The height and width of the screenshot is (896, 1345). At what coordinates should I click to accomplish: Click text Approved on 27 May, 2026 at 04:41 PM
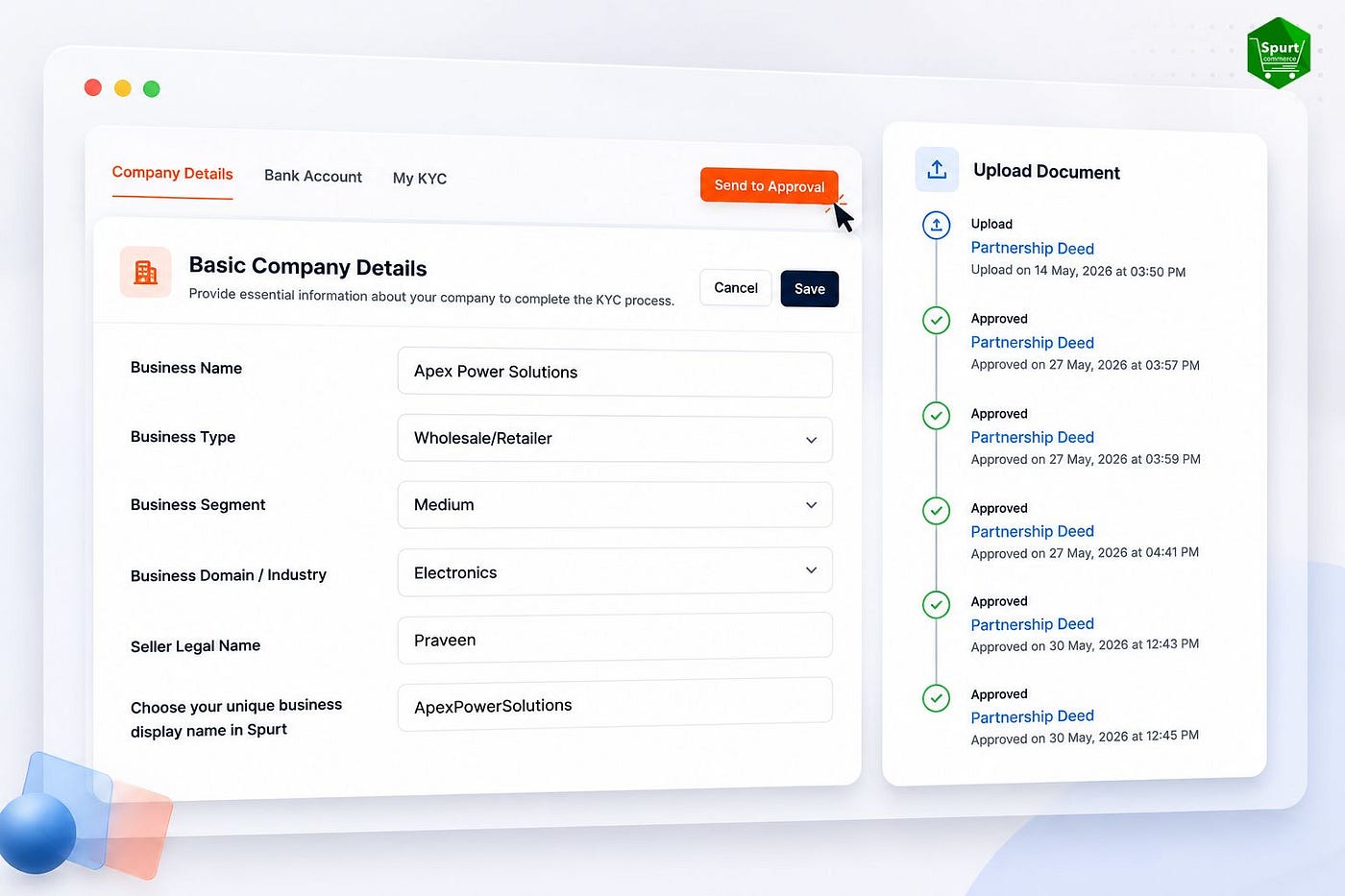[1085, 553]
